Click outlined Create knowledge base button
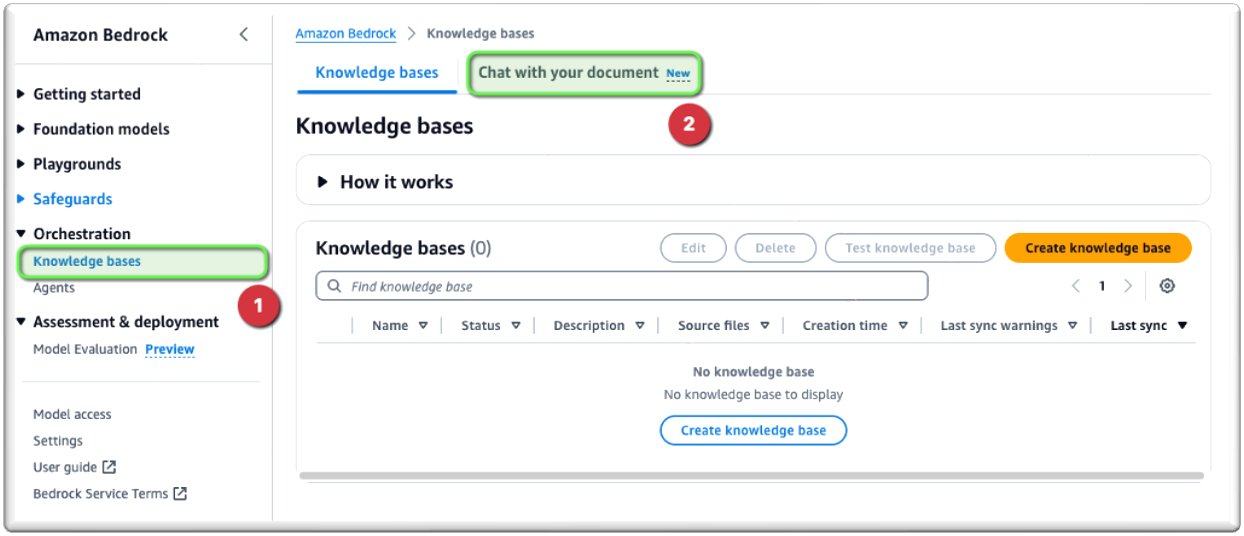 [x=753, y=430]
